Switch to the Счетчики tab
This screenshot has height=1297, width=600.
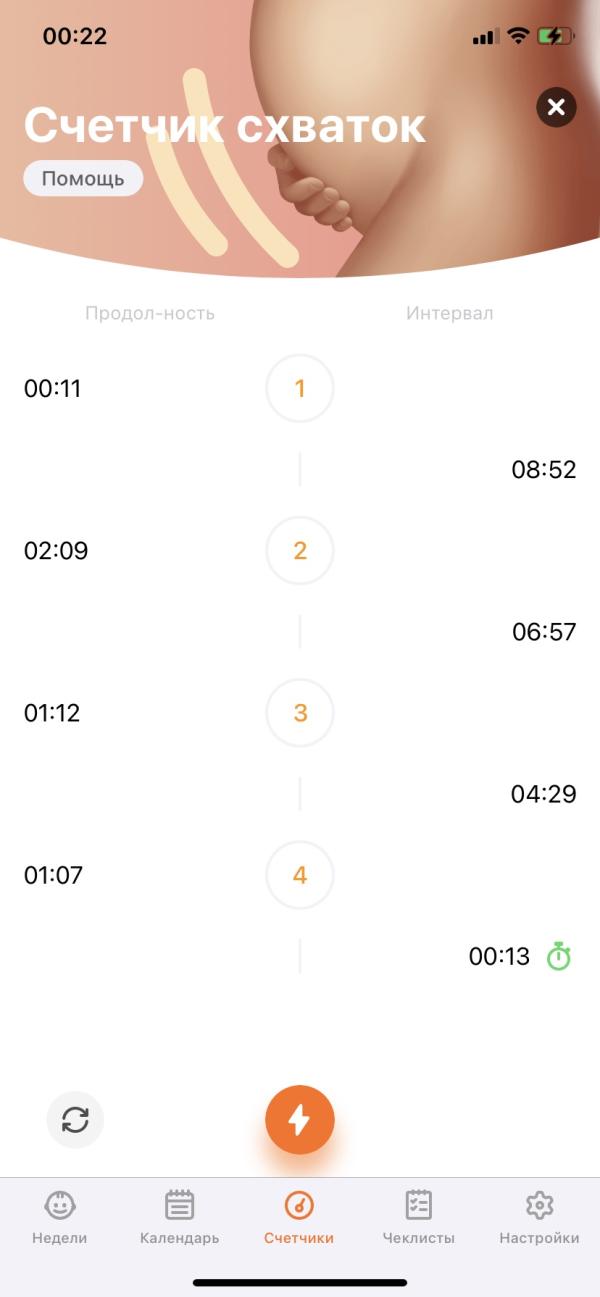click(299, 1217)
